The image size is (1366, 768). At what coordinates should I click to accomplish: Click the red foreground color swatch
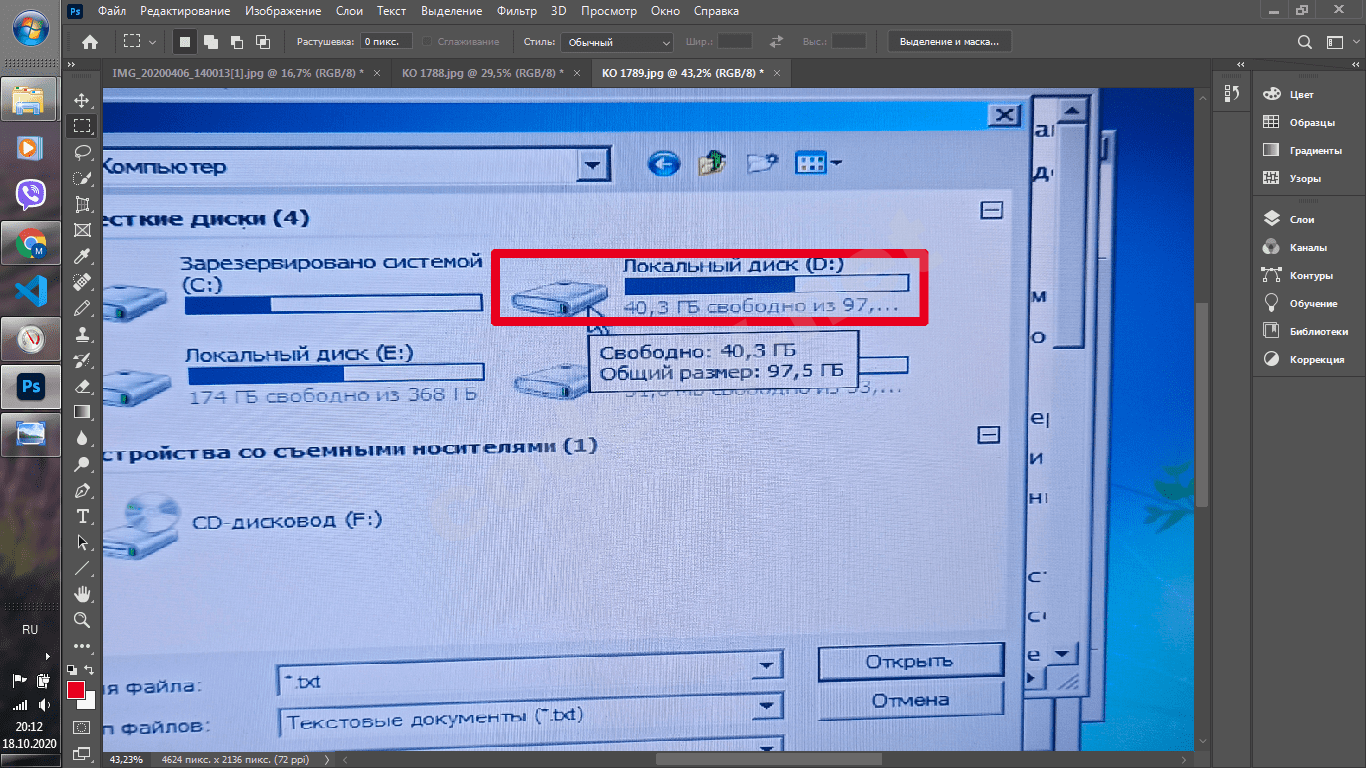[75, 690]
